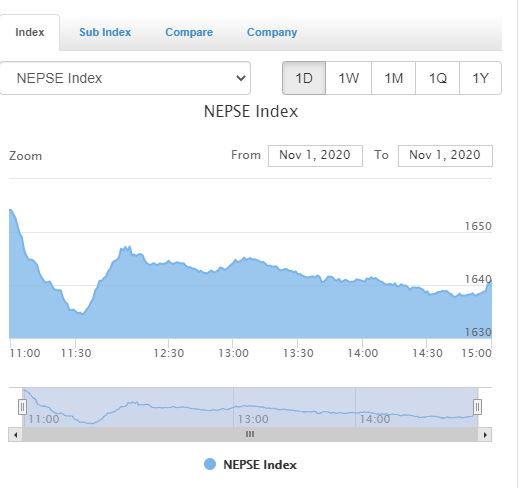
Task: Select the 1M range button
Action: point(394,78)
